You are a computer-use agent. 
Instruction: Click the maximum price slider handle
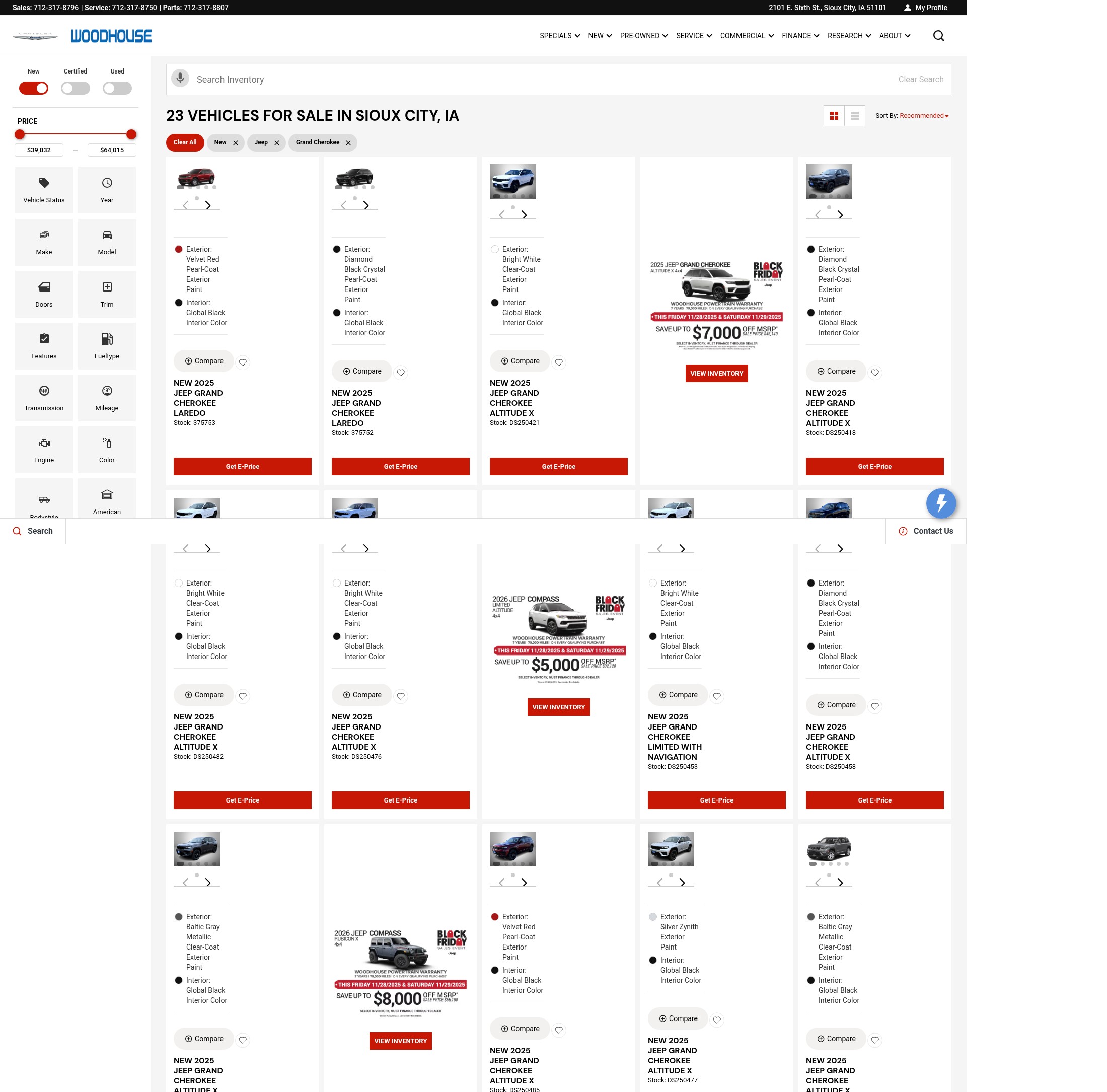pos(131,134)
